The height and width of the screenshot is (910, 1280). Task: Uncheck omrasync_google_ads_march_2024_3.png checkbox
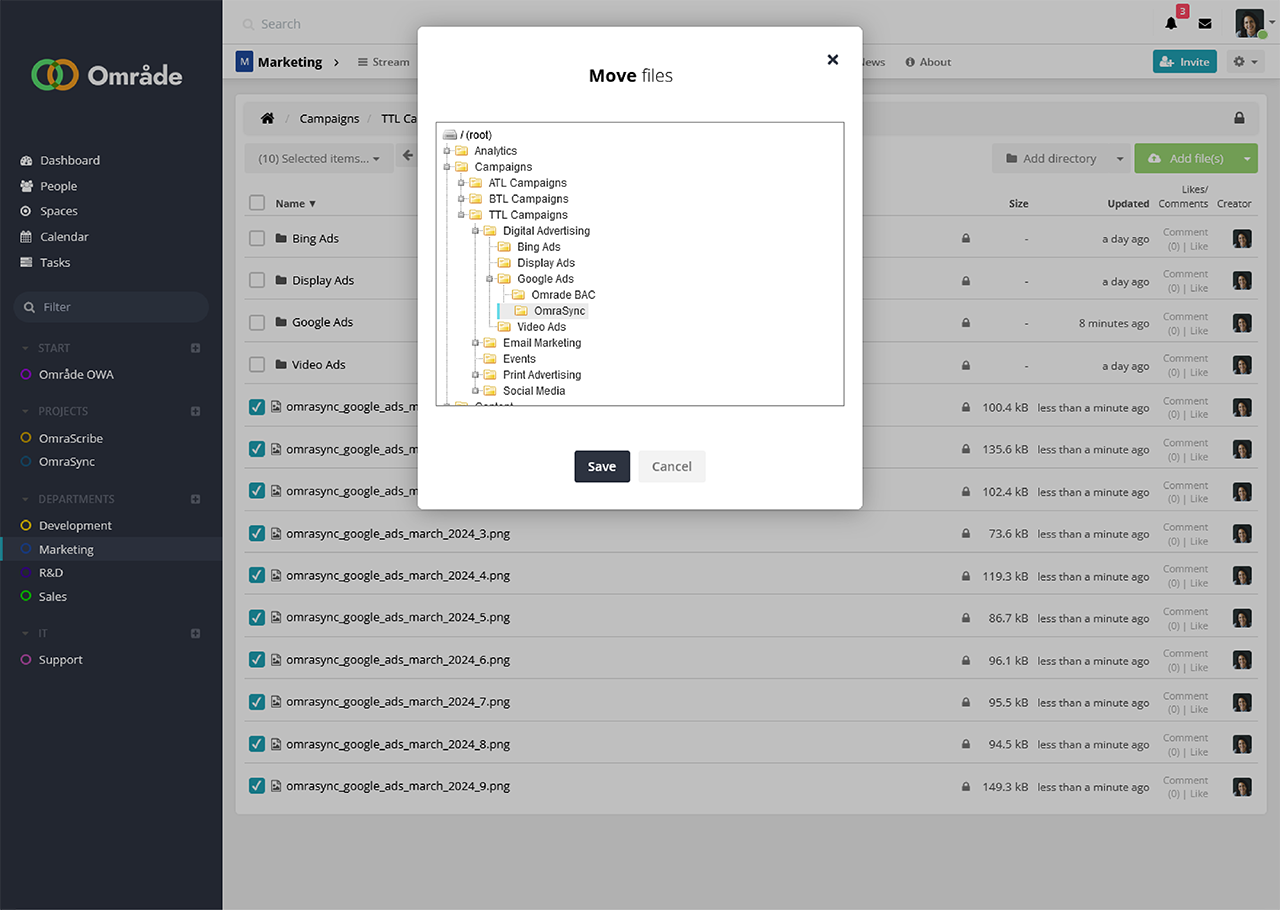coord(257,534)
